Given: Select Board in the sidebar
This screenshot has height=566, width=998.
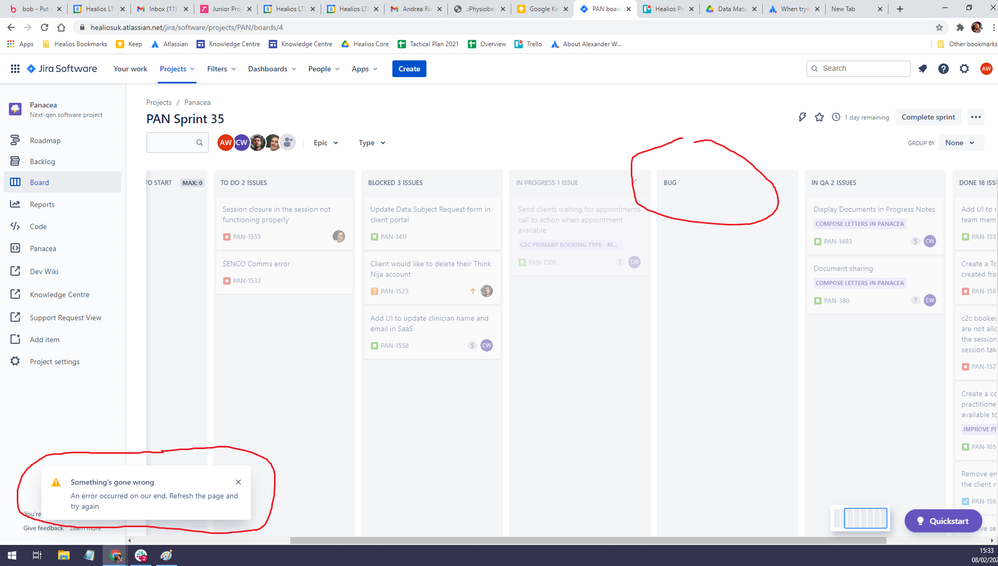Looking at the screenshot, I should tap(62, 182).
